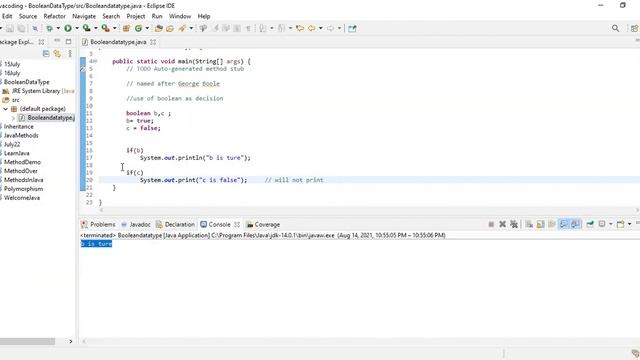Click the Open Task icon
The image size is (640, 360).
click(x=170, y=28)
